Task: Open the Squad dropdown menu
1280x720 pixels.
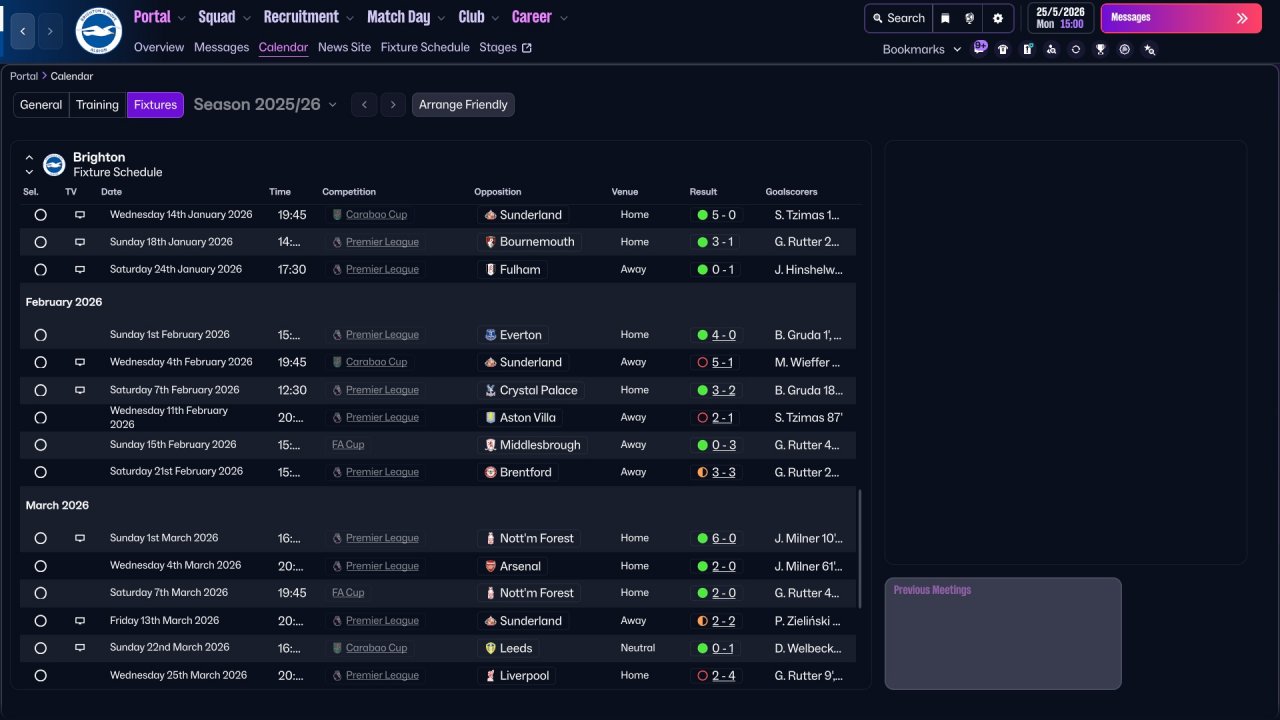Action: tap(225, 17)
